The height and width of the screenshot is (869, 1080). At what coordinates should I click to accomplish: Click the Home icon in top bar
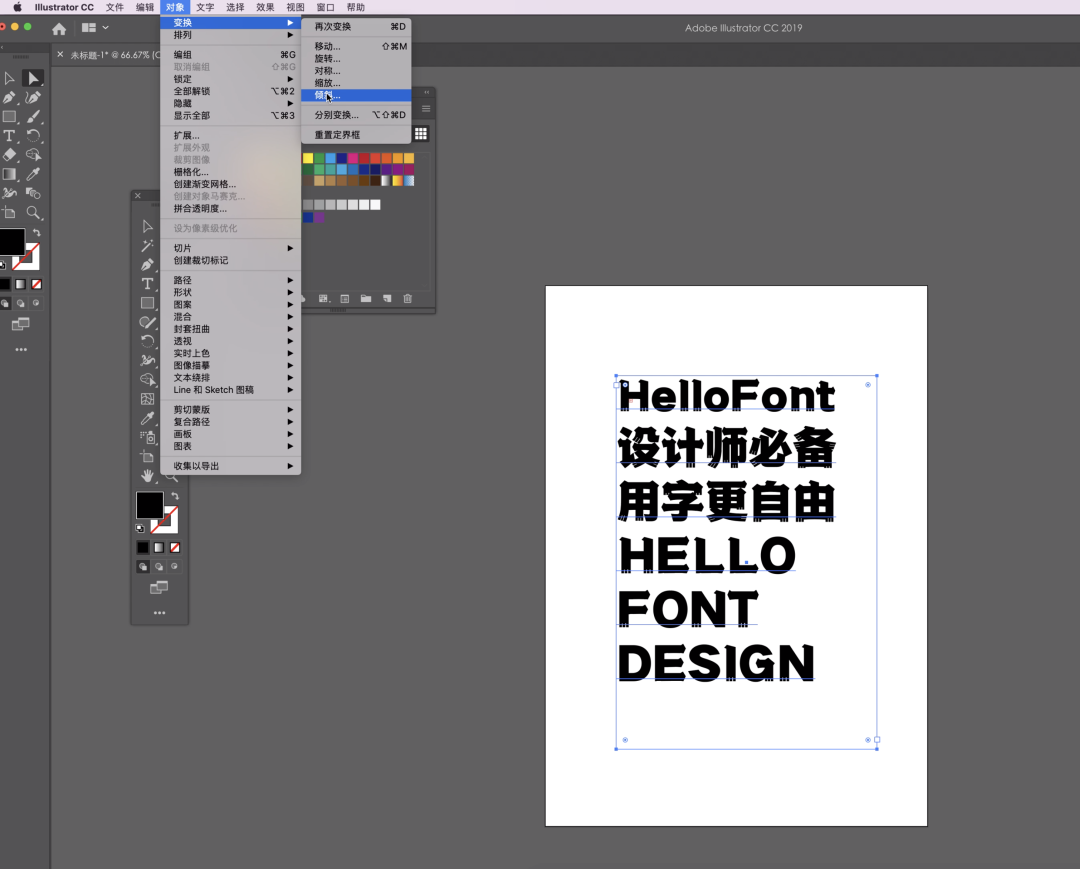click(59, 29)
